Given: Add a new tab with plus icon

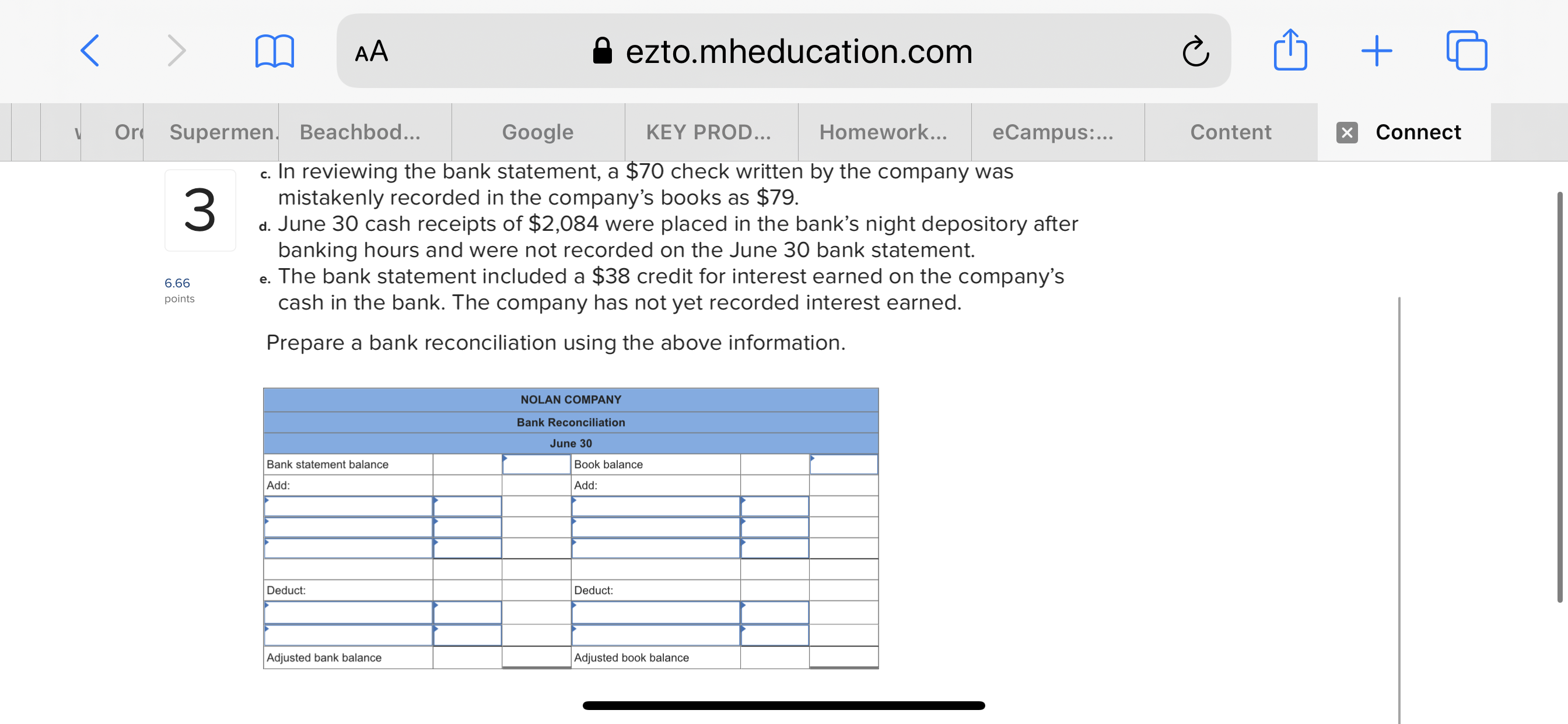Looking at the screenshot, I should point(1377,51).
